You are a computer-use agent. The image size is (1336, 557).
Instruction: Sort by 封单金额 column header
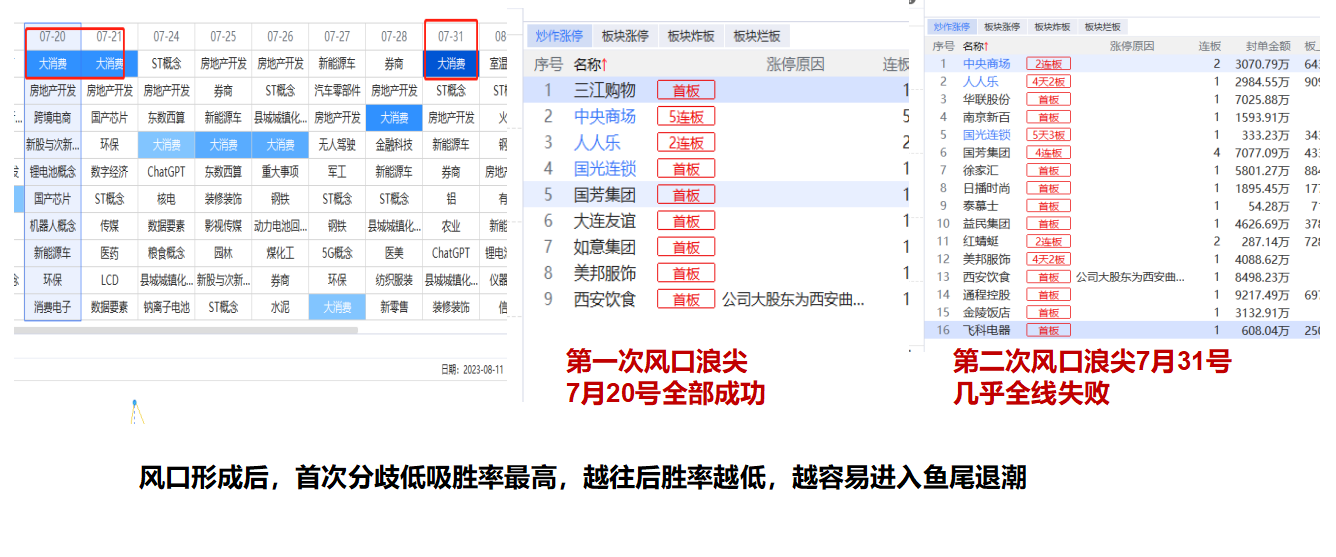pyautogui.click(x=1268, y=46)
